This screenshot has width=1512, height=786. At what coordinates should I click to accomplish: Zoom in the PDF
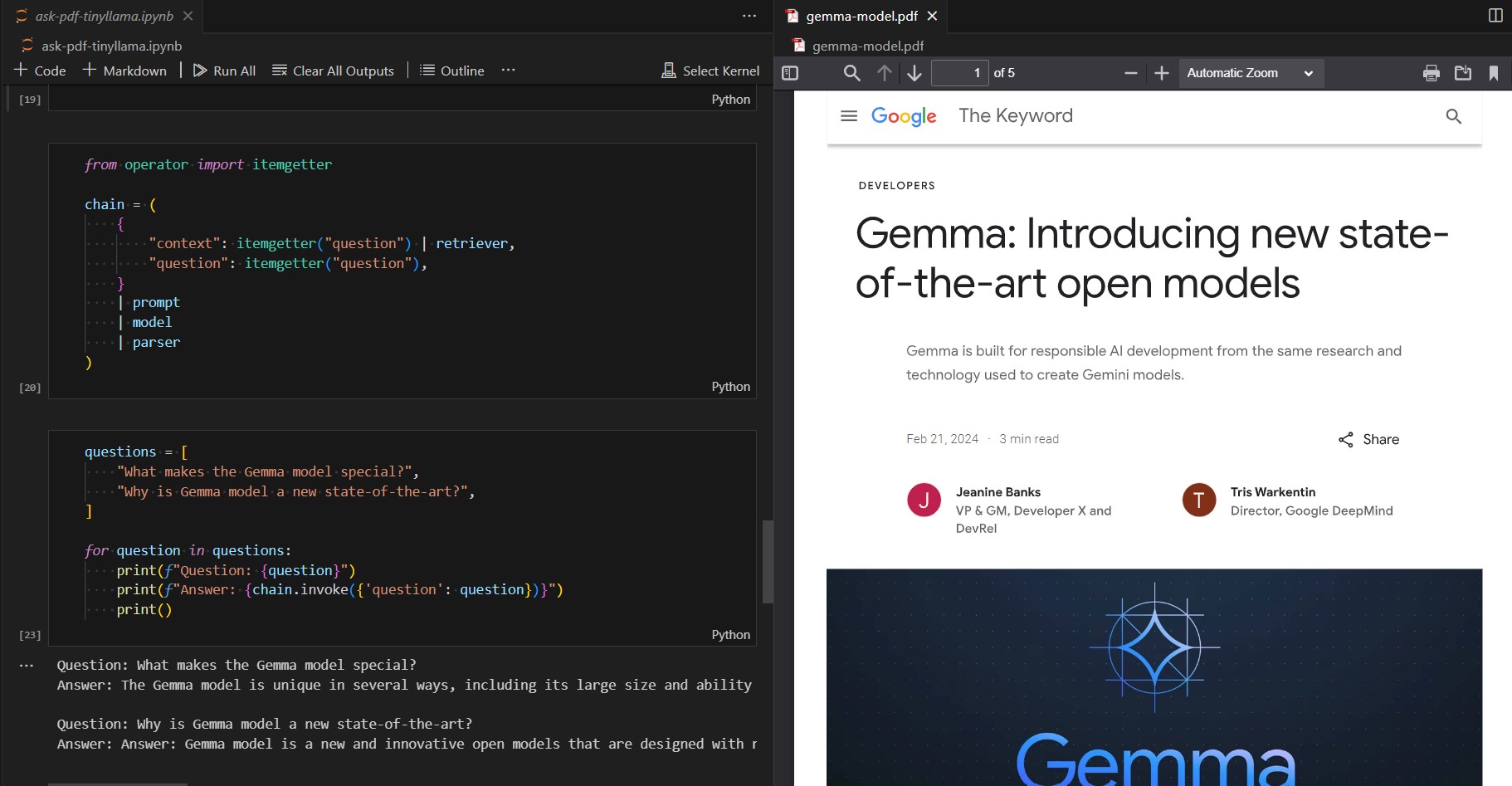[1162, 73]
